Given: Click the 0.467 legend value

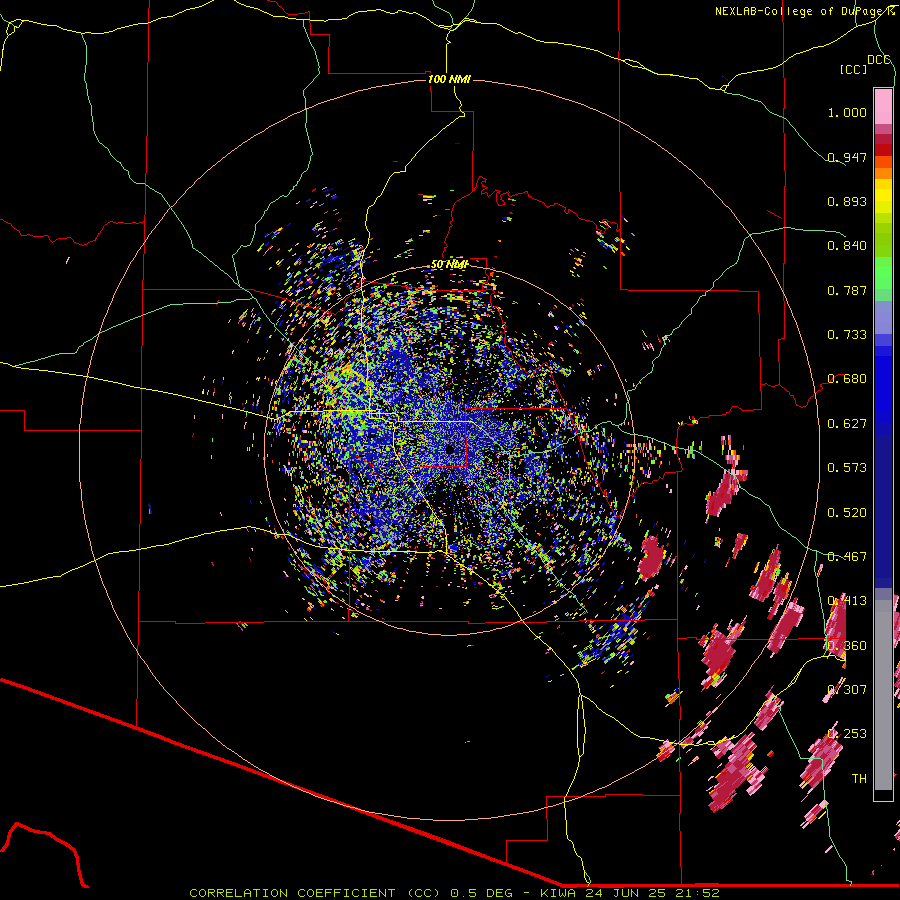Looking at the screenshot, I should click(847, 557).
